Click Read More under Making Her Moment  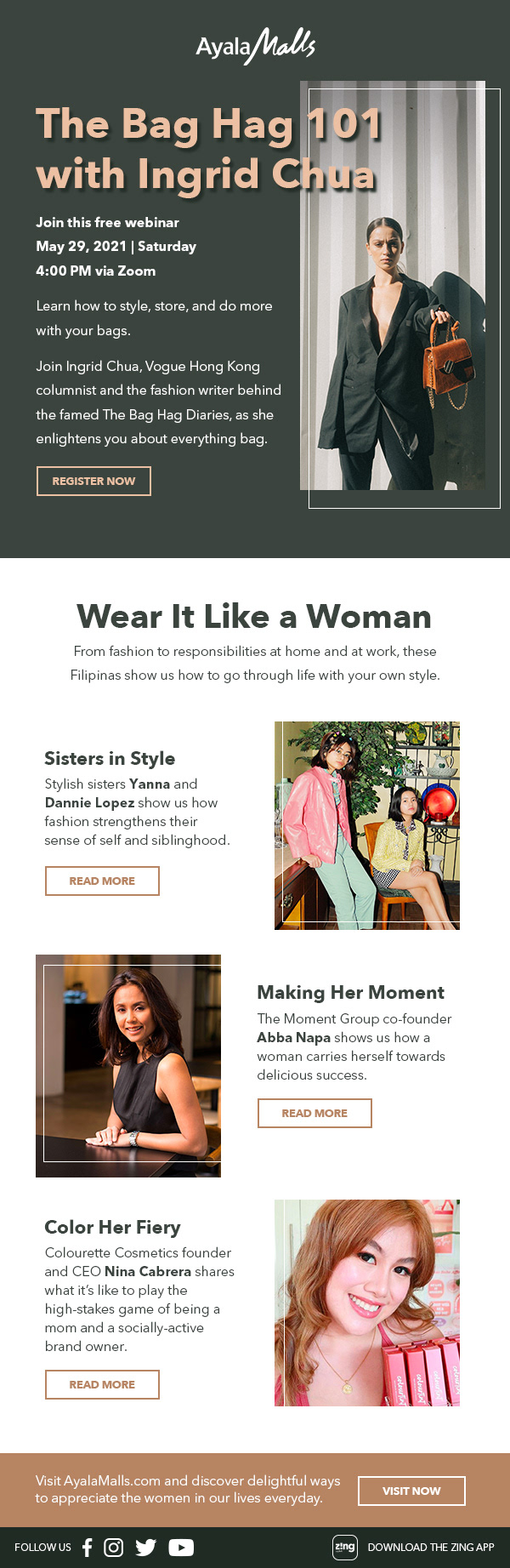[314, 1113]
